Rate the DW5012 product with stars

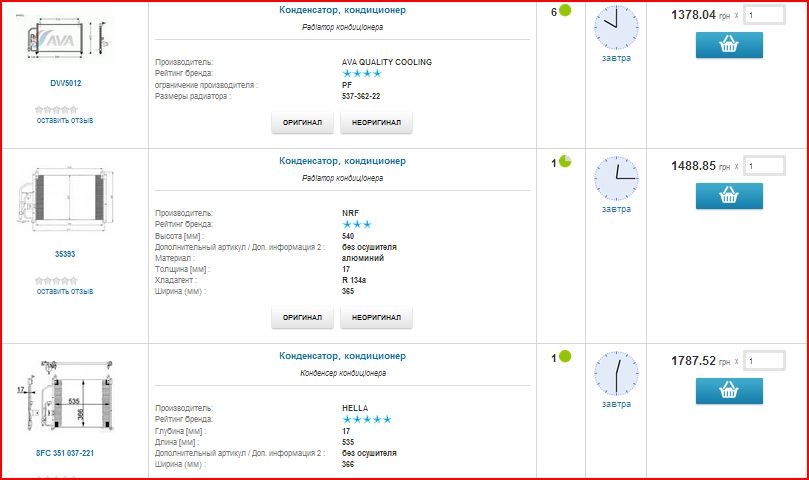point(56,109)
